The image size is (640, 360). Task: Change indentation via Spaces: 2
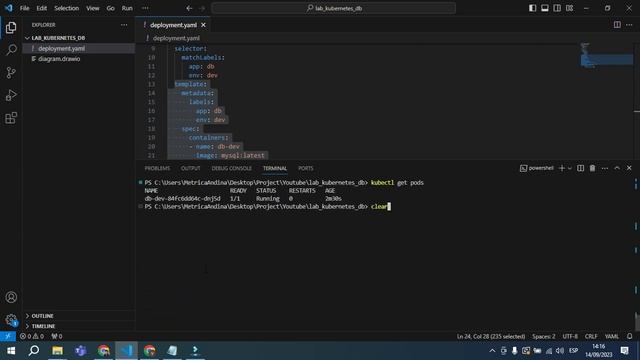click(544, 336)
